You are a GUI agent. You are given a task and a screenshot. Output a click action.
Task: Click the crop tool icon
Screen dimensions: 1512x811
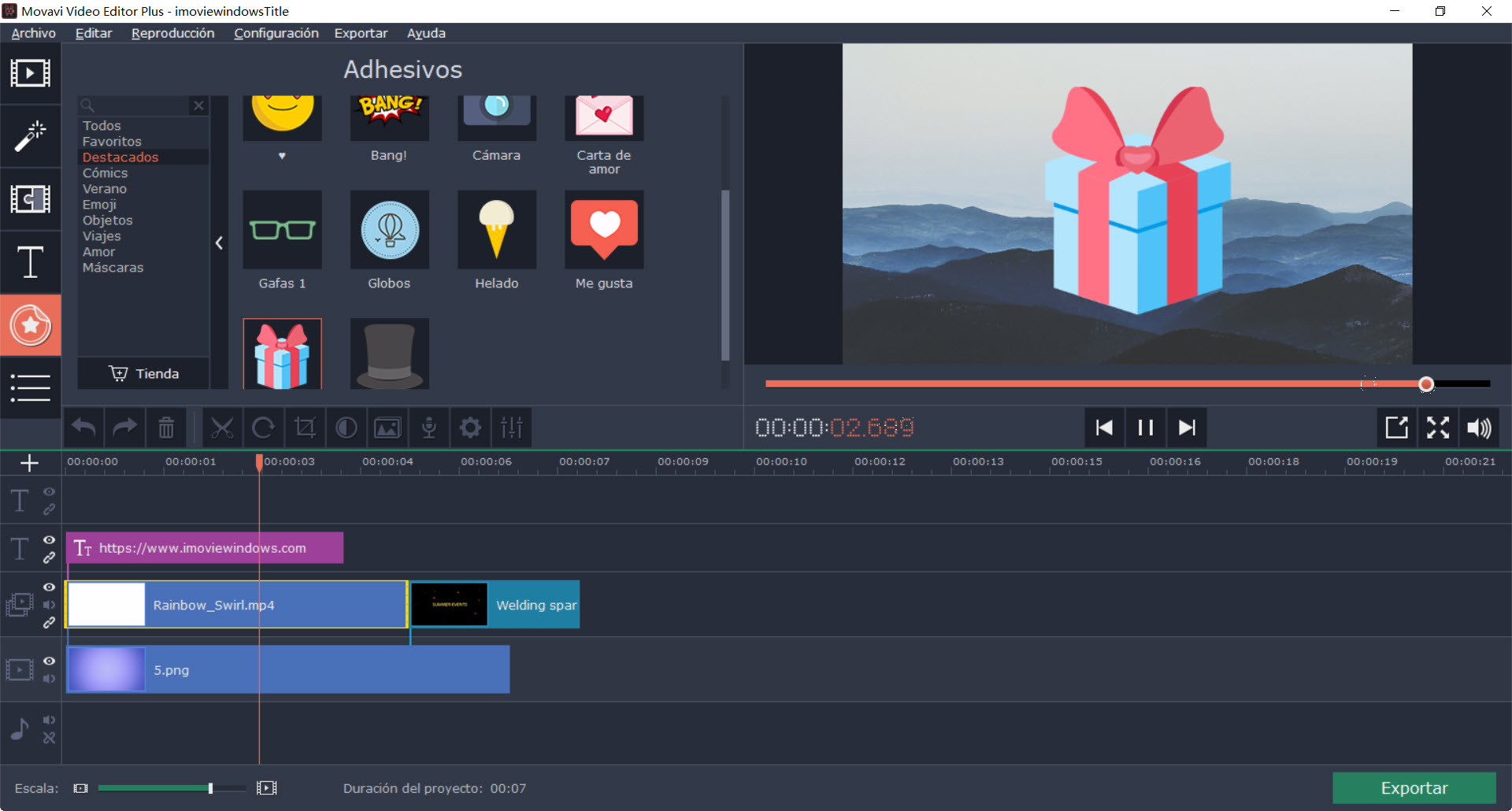pos(305,428)
